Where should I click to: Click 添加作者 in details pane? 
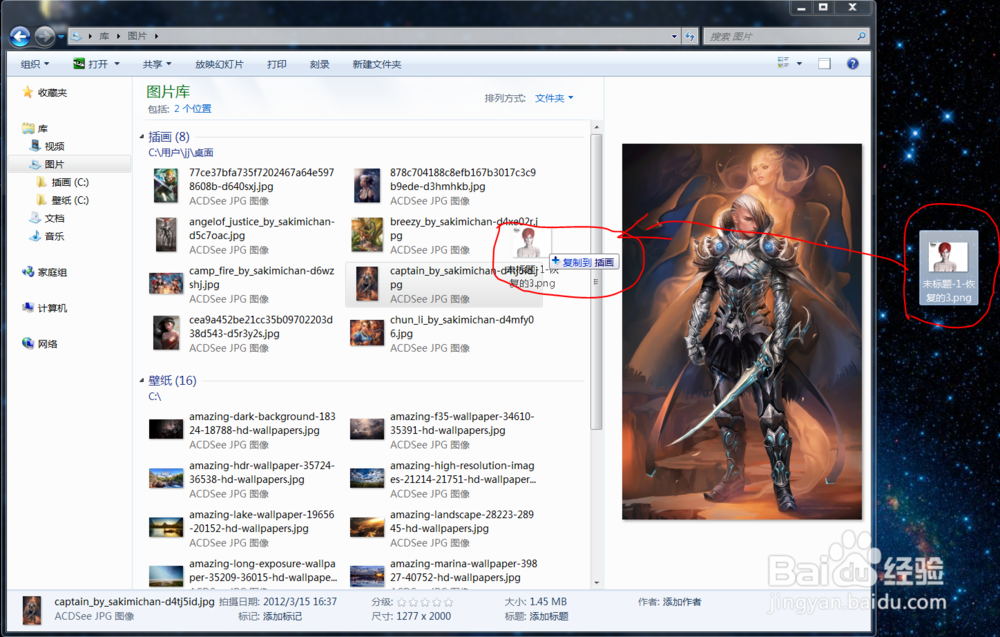[682, 602]
